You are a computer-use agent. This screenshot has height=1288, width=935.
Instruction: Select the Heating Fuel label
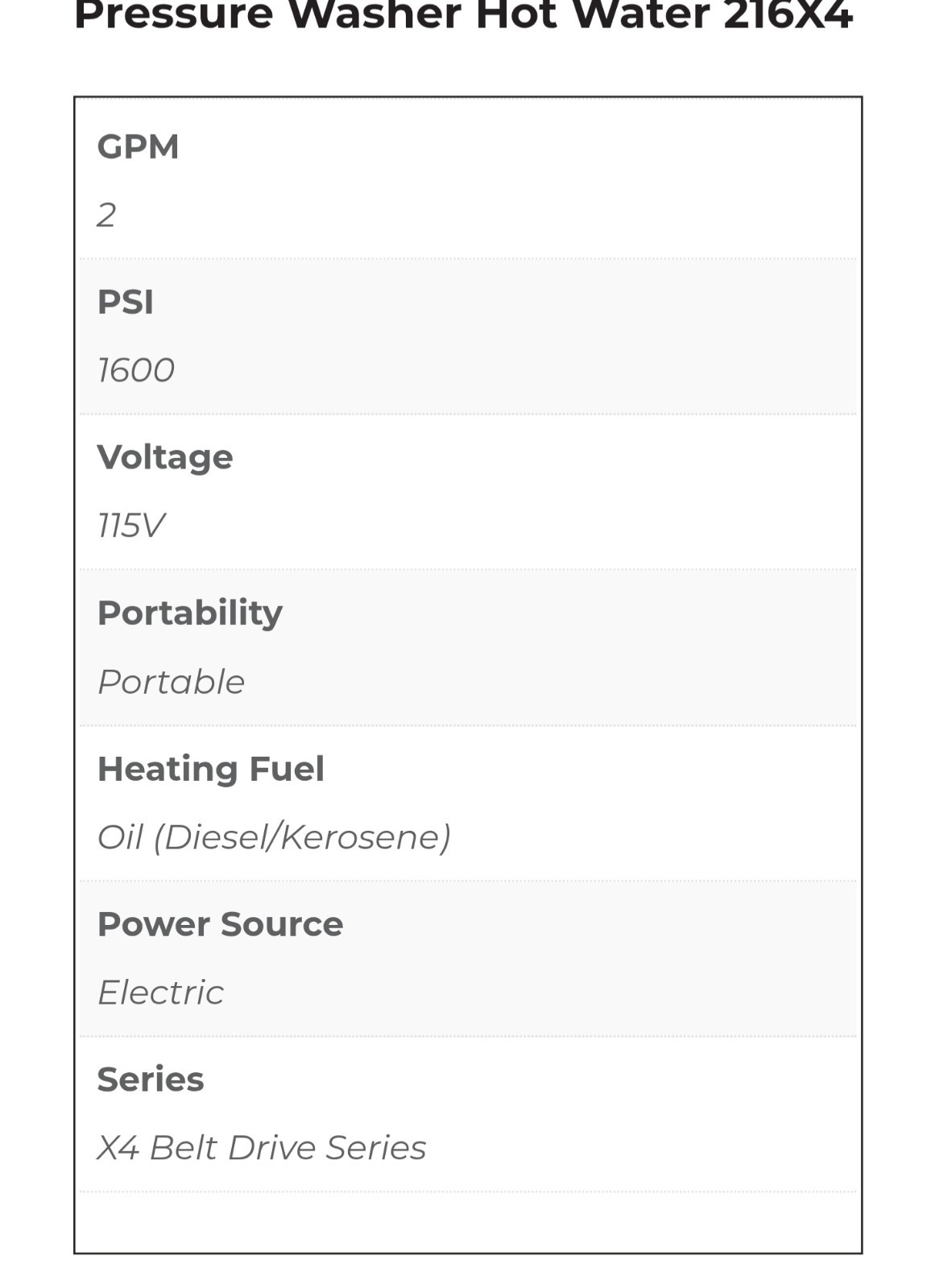coord(211,769)
